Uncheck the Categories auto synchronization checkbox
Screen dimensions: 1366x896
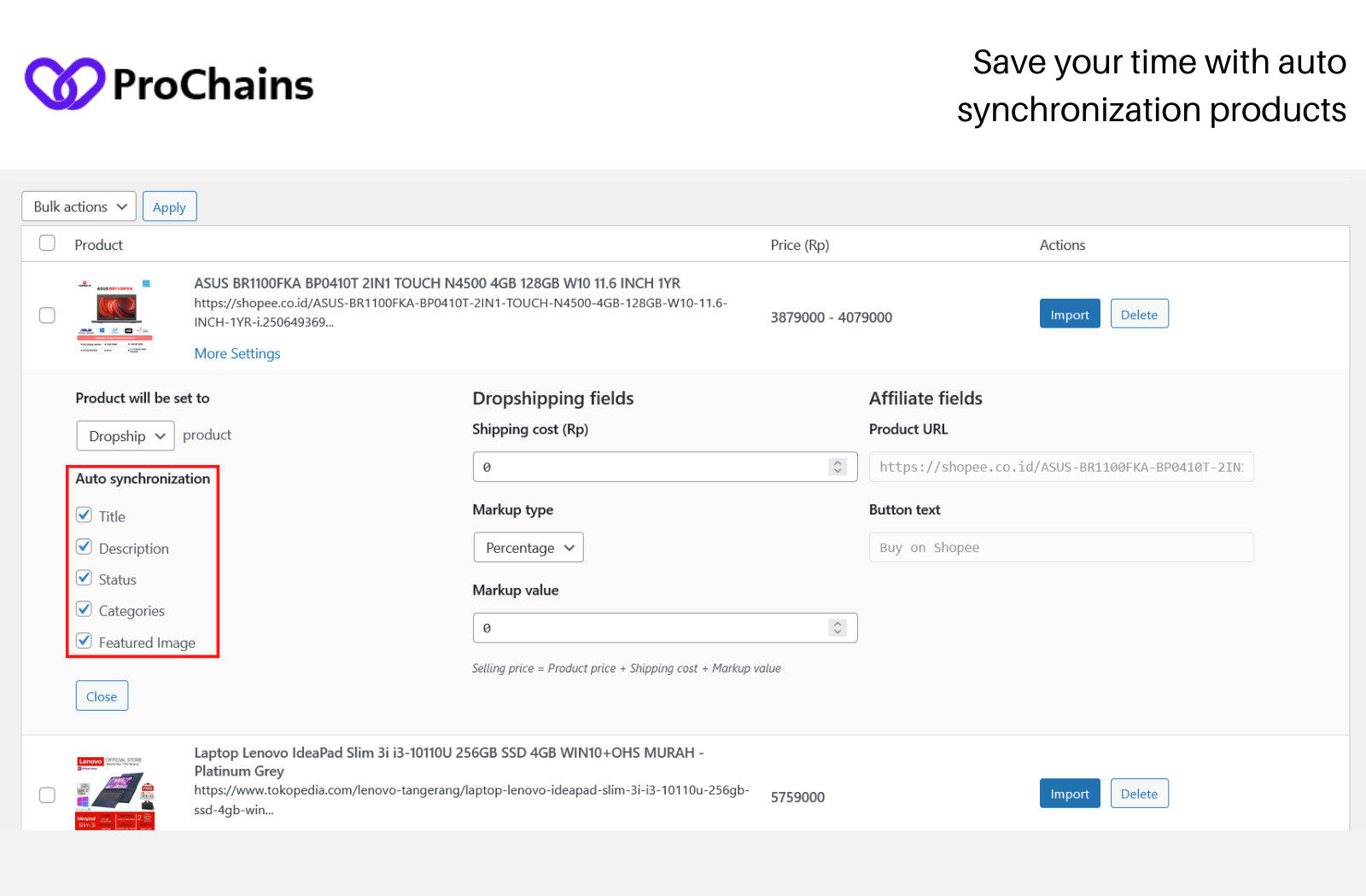(x=84, y=609)
